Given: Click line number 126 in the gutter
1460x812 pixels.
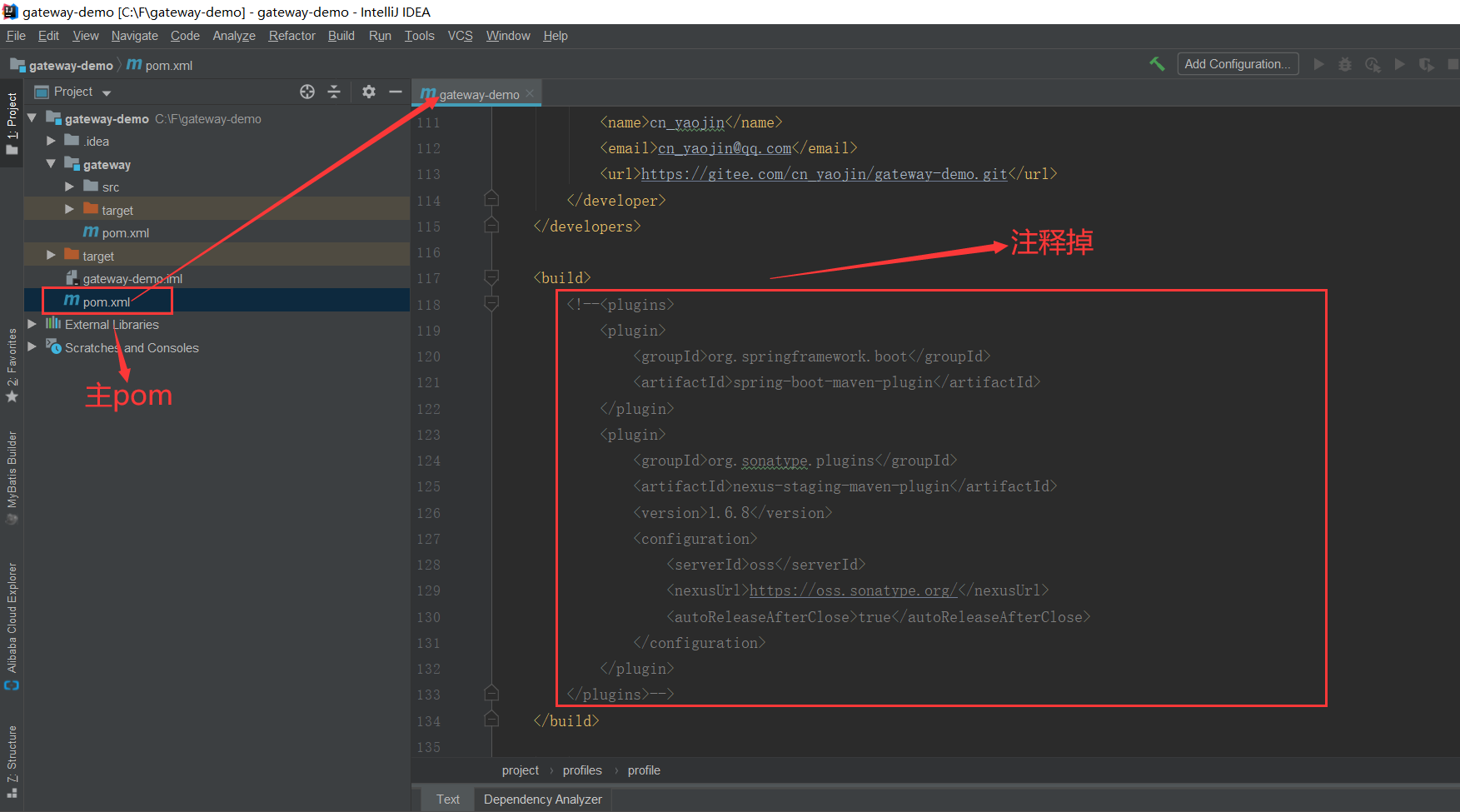Looking at the screenshot, I should click(x=429, y=513).
